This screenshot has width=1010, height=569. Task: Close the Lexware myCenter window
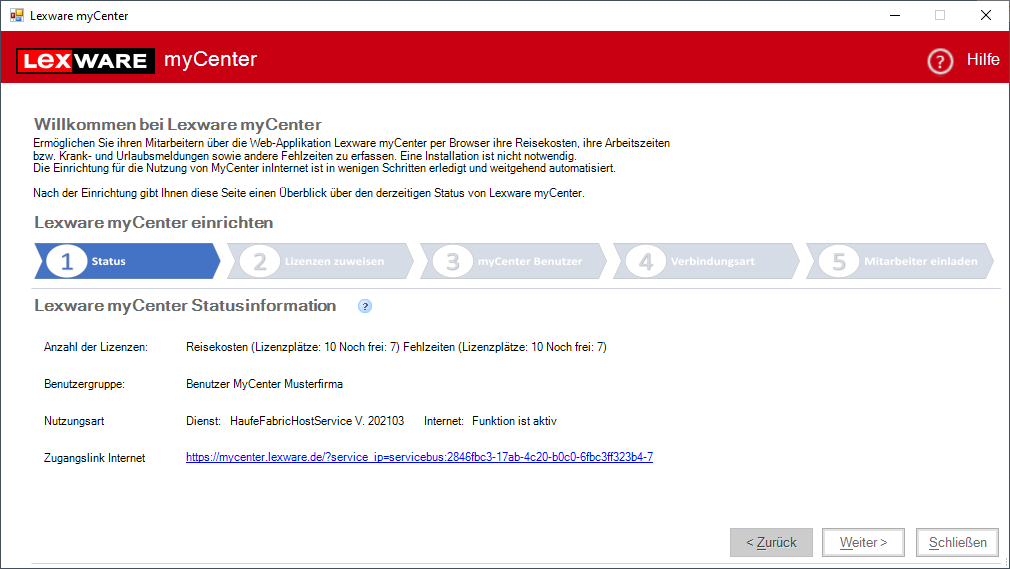tap(986, 15)
